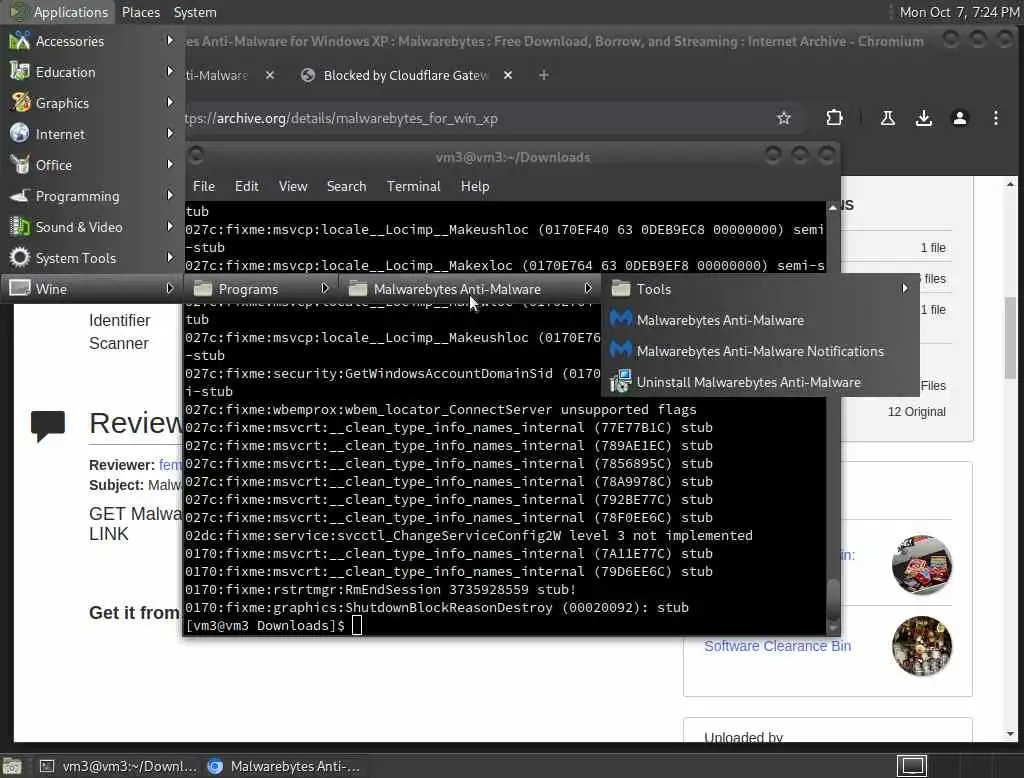1024x778 pixels.
Task: Expand System Tools submenu arrow
Action: tap(170, 257)
